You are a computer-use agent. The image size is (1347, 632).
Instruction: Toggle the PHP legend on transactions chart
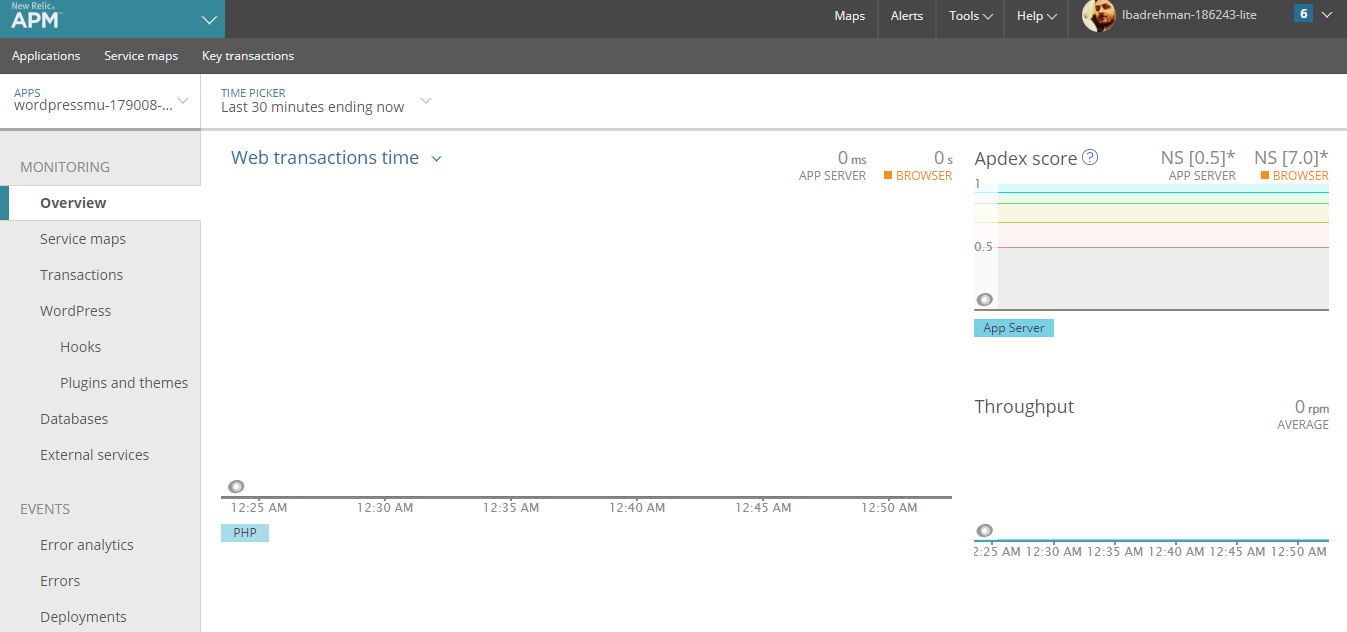[245, 533]
